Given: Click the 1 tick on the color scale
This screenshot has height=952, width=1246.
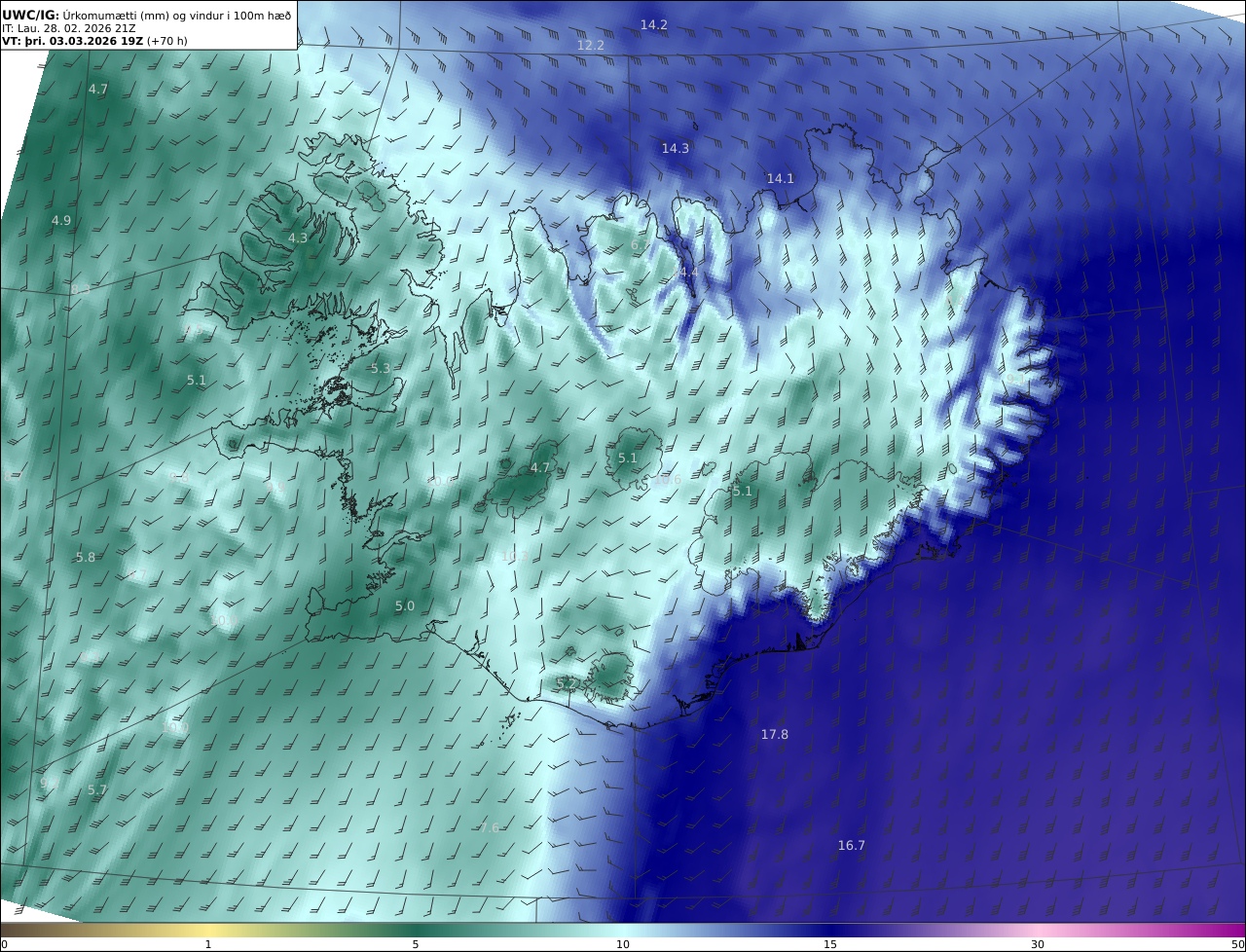Looking at the screenshot, I should click(208, 944).
